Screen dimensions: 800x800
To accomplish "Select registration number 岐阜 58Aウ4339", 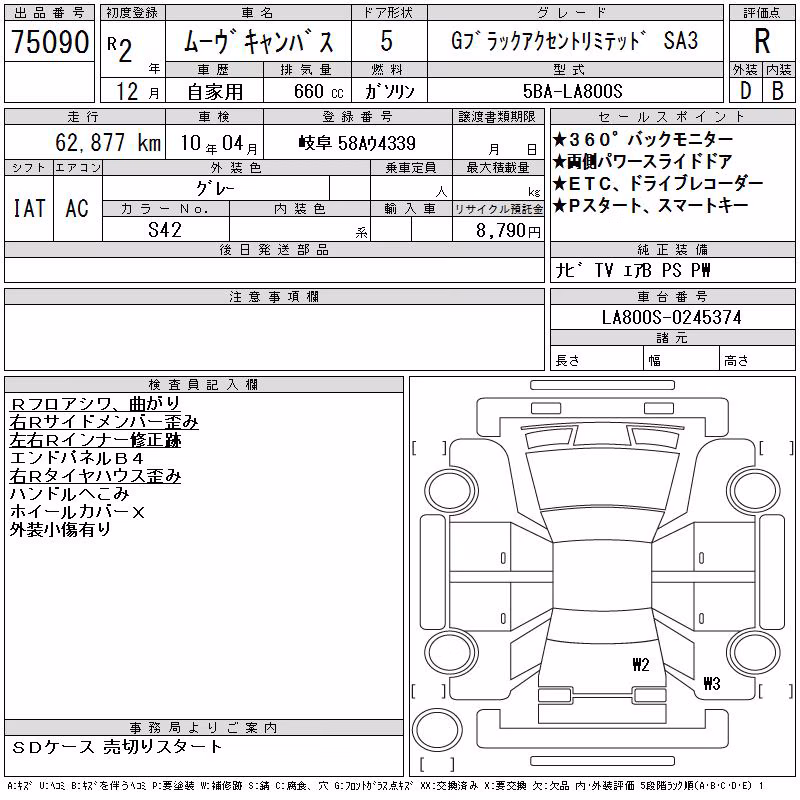I will tap(357, 143).
